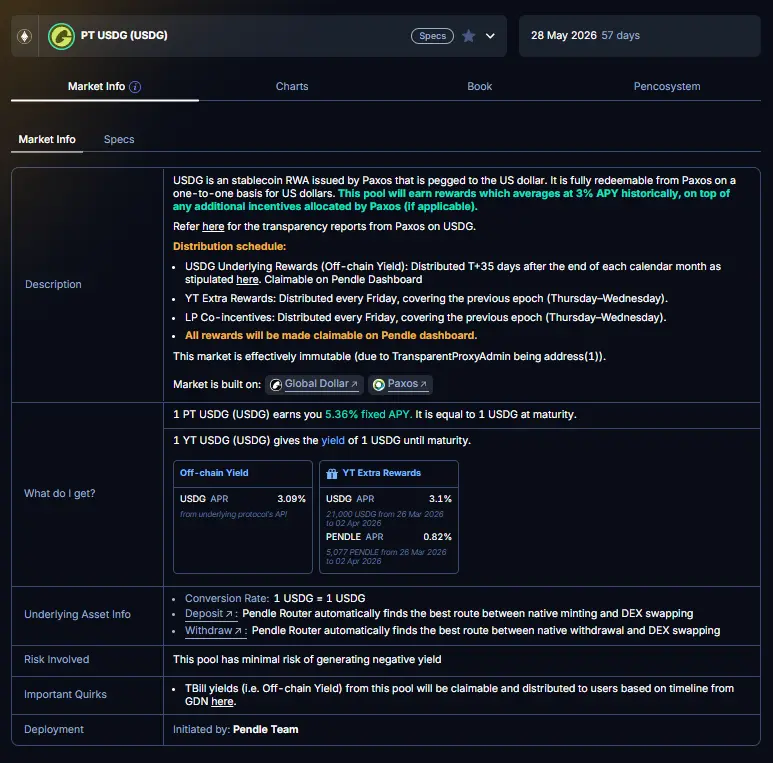Click the 'Conversion Rate:' label

coord(227,598)
